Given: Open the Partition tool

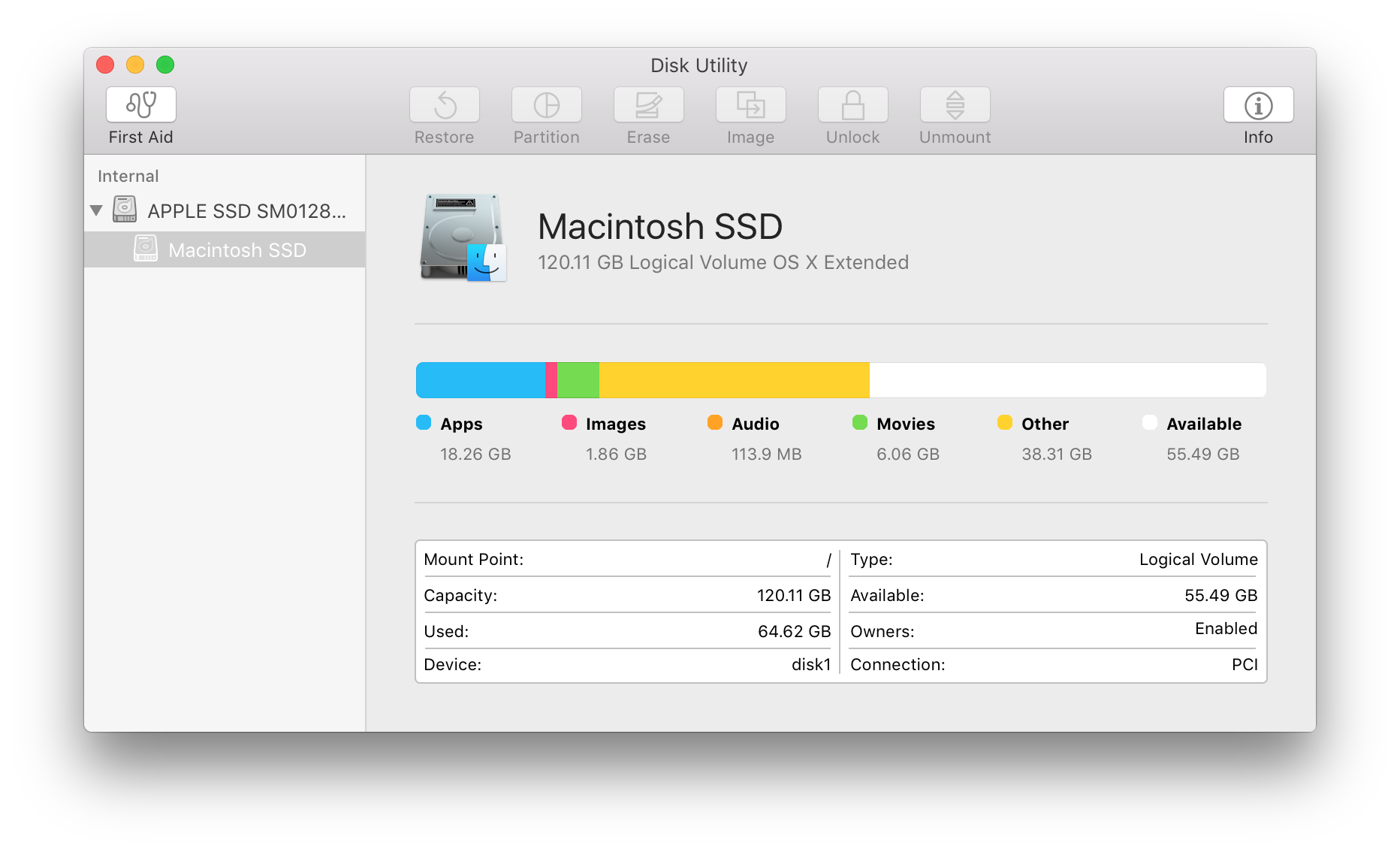Looking at the screenshot, I should click(547, 104).
